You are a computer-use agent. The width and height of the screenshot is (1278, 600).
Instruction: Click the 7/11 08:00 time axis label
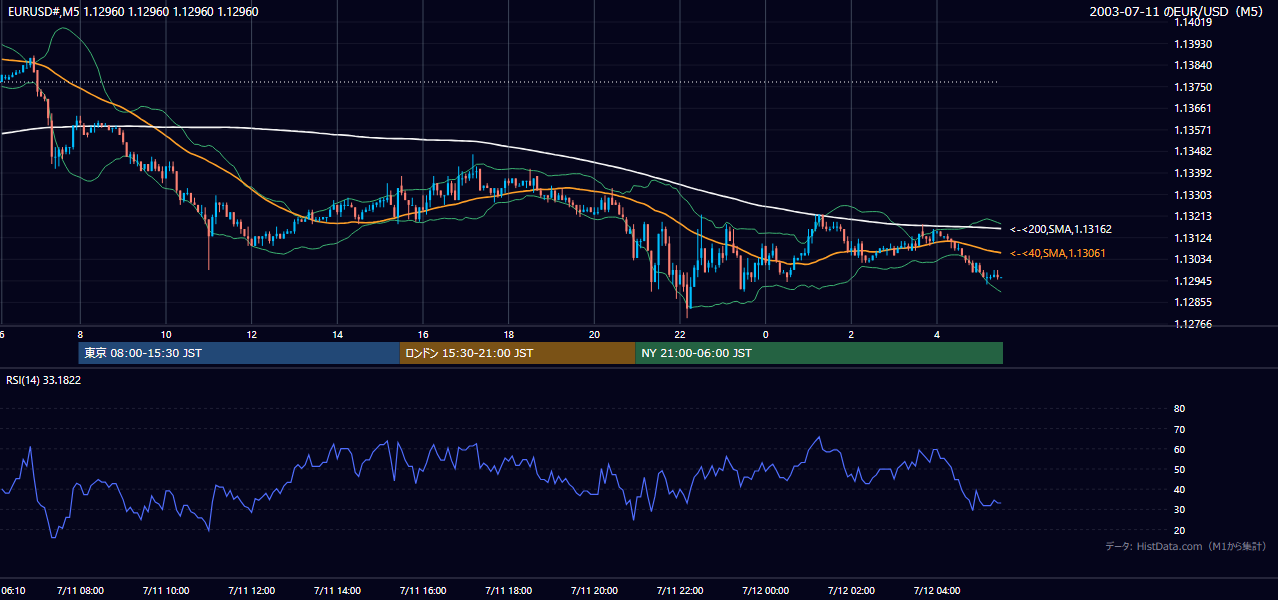[80, 590]
